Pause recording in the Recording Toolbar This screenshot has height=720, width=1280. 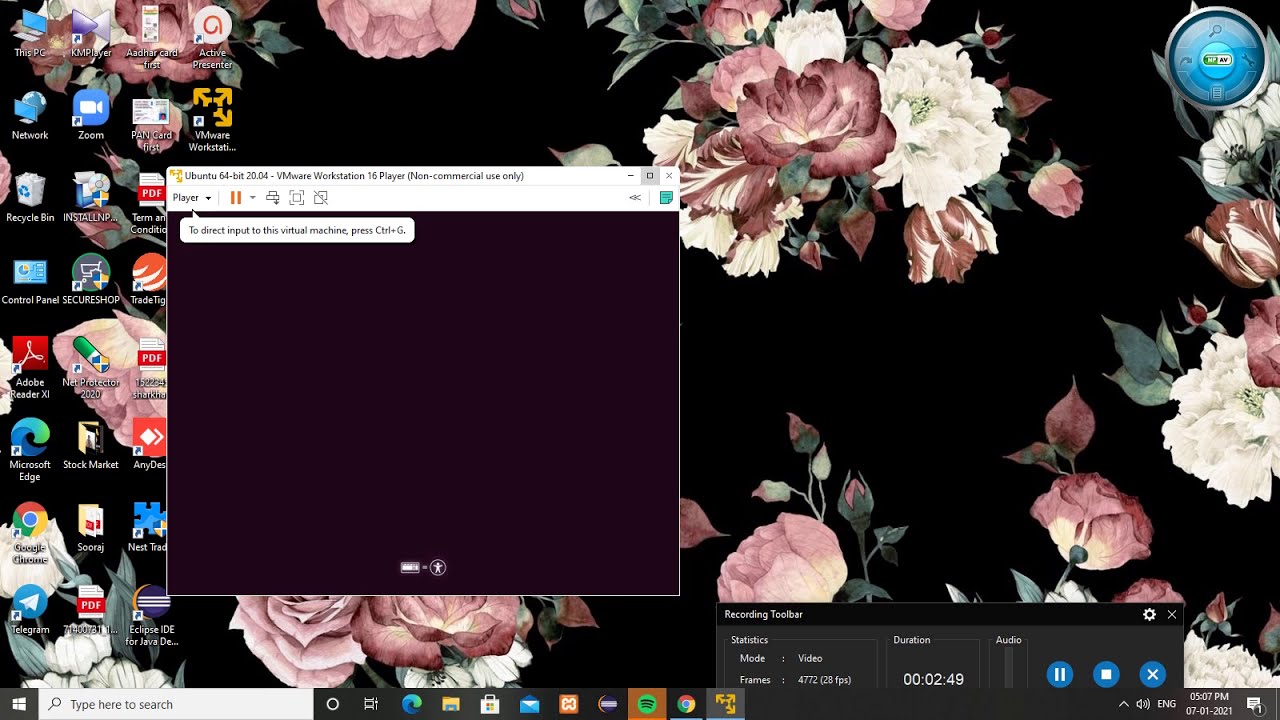click(1060, 675)
